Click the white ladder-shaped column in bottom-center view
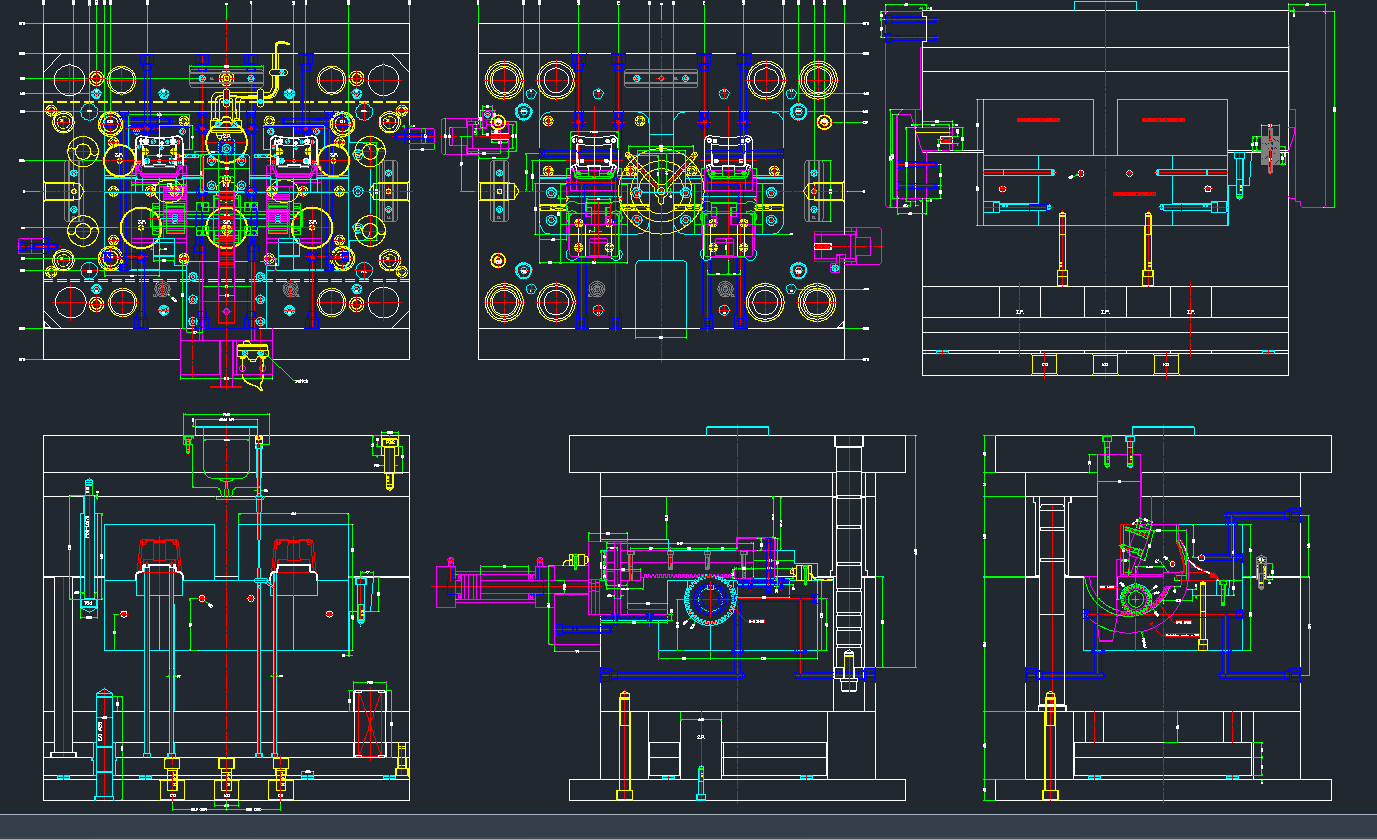The image size is (1377, 840). [x=848, y=560]
